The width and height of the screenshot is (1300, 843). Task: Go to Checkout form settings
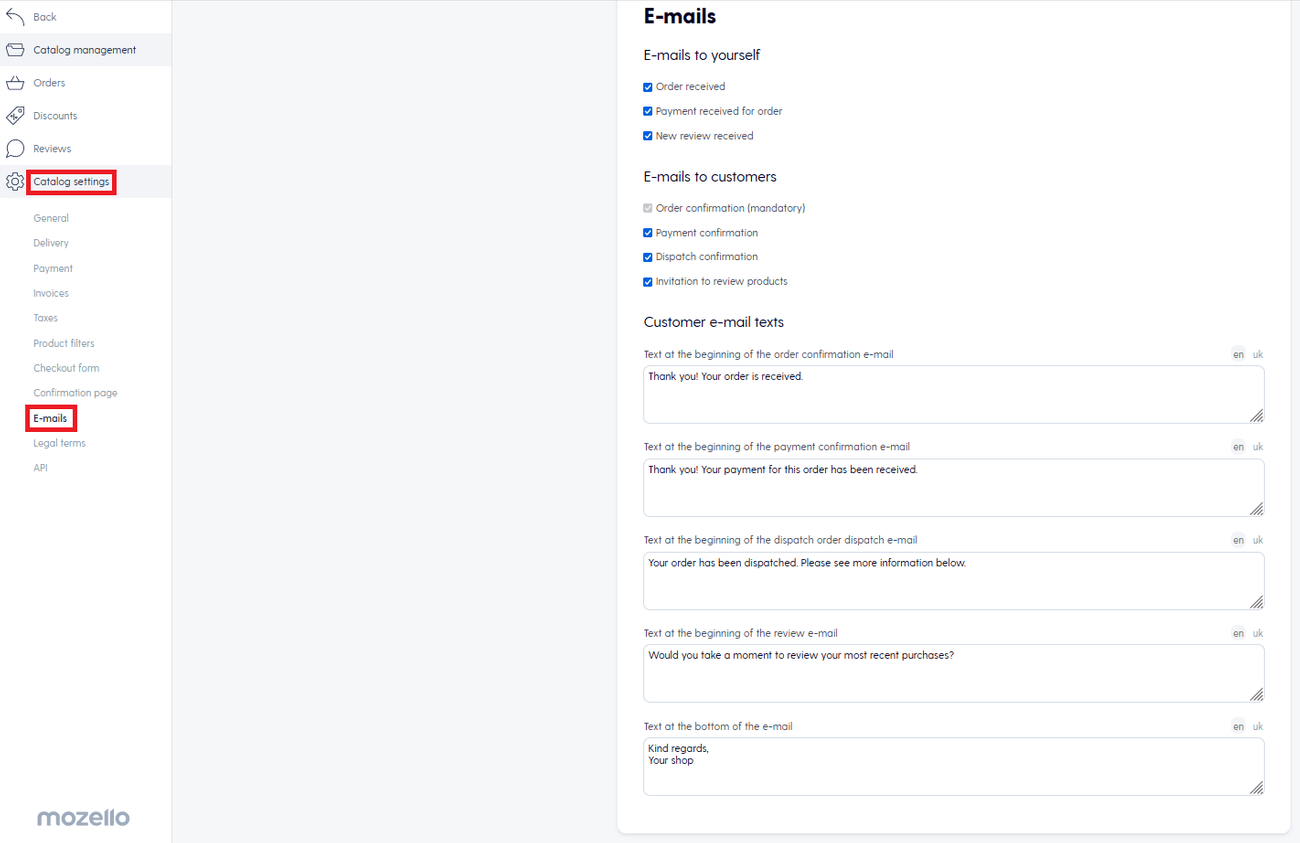coord(66,368)
